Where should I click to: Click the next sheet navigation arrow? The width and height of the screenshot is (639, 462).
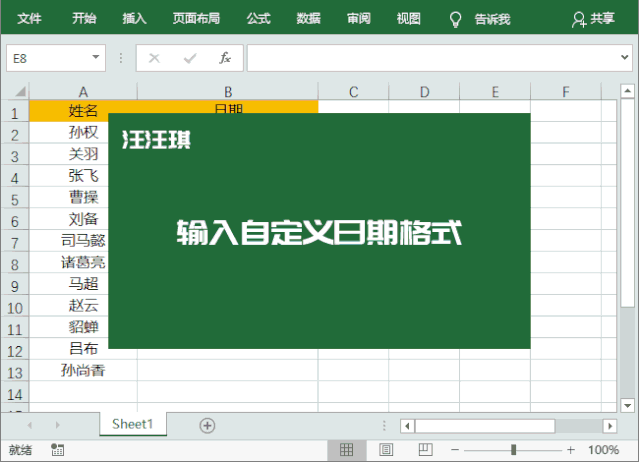57,425
